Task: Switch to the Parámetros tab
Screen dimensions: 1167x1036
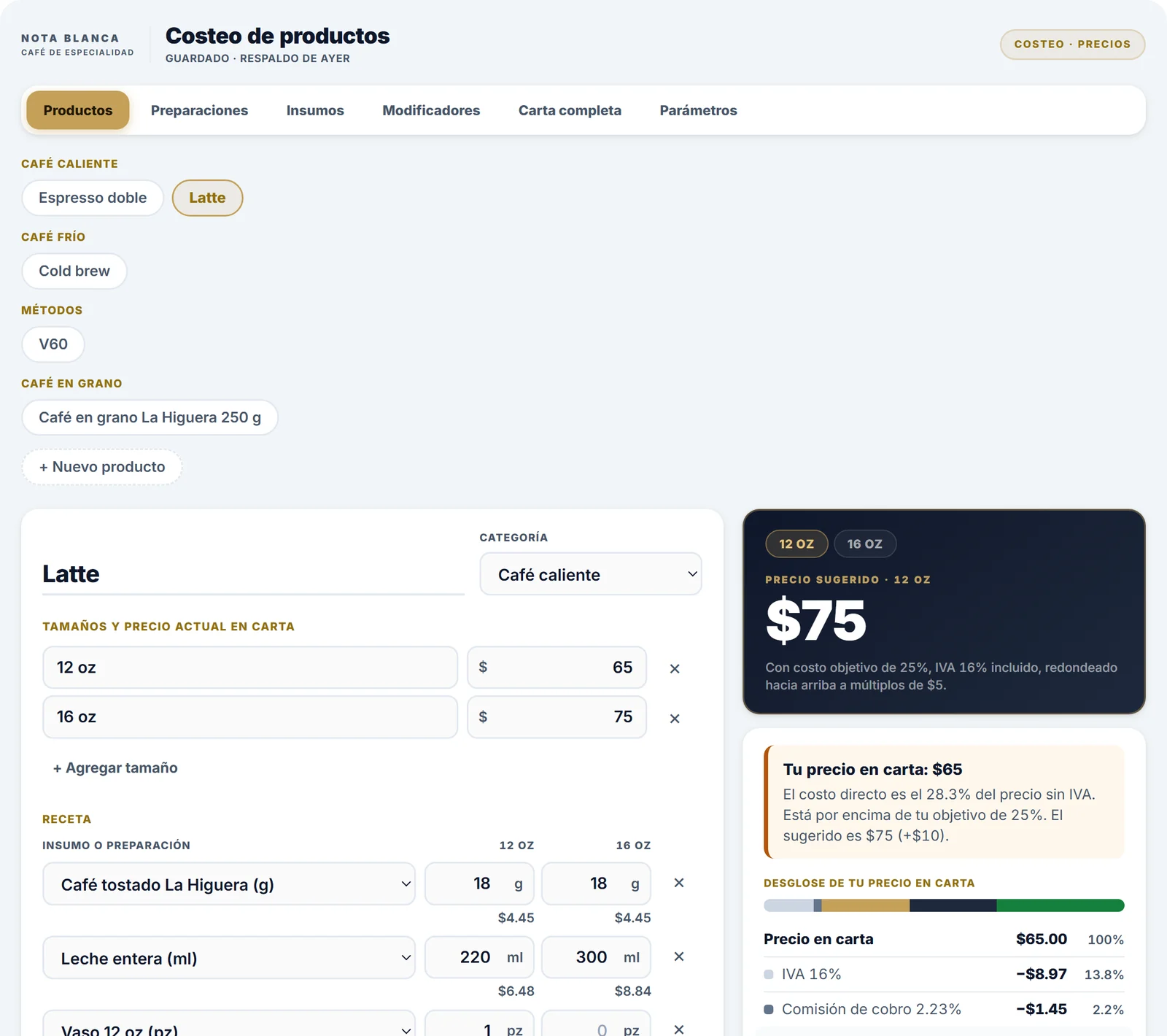Action: point(698,110)
